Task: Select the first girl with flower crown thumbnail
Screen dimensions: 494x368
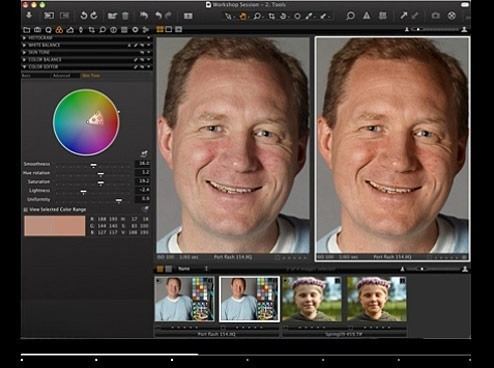Action: [x=312, y=299]
